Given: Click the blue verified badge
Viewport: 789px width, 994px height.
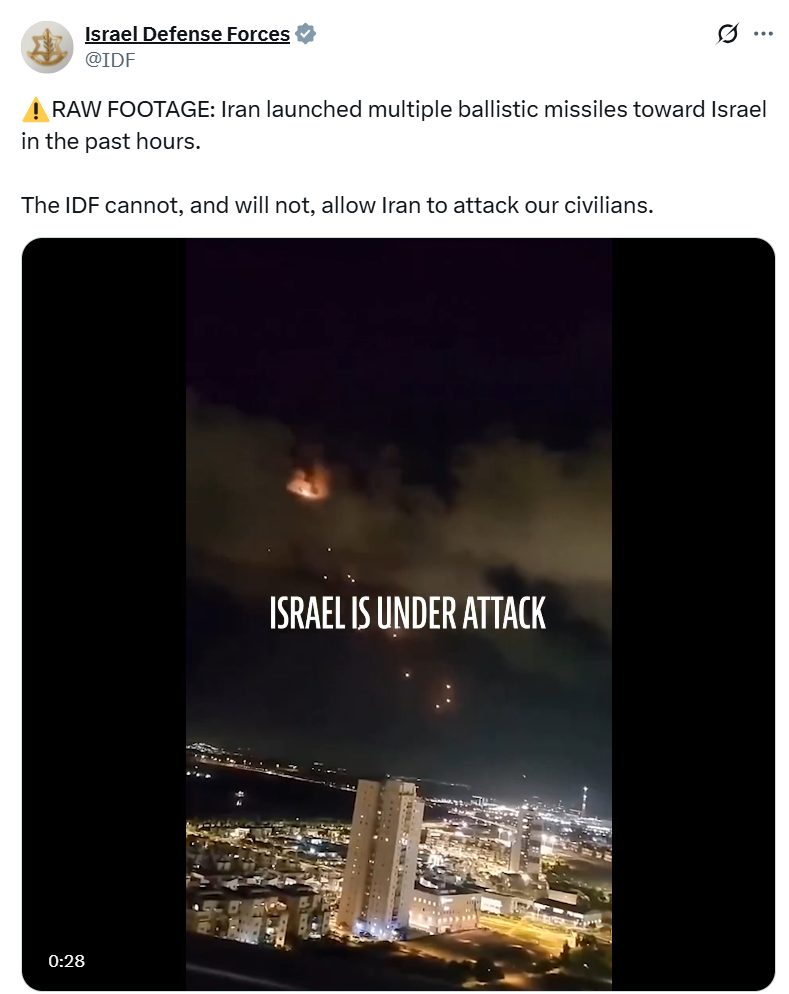Looking at the screenshot, I should coord(306,34).
